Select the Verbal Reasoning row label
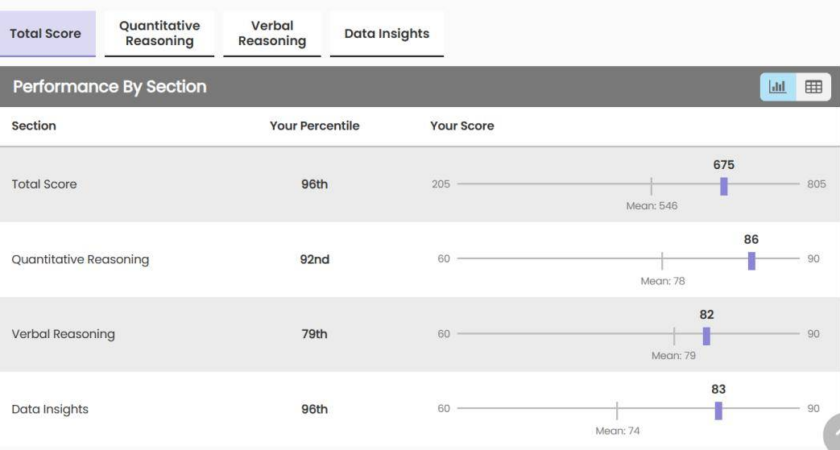The width and height of the screenshot is (840, 450). 63,334
